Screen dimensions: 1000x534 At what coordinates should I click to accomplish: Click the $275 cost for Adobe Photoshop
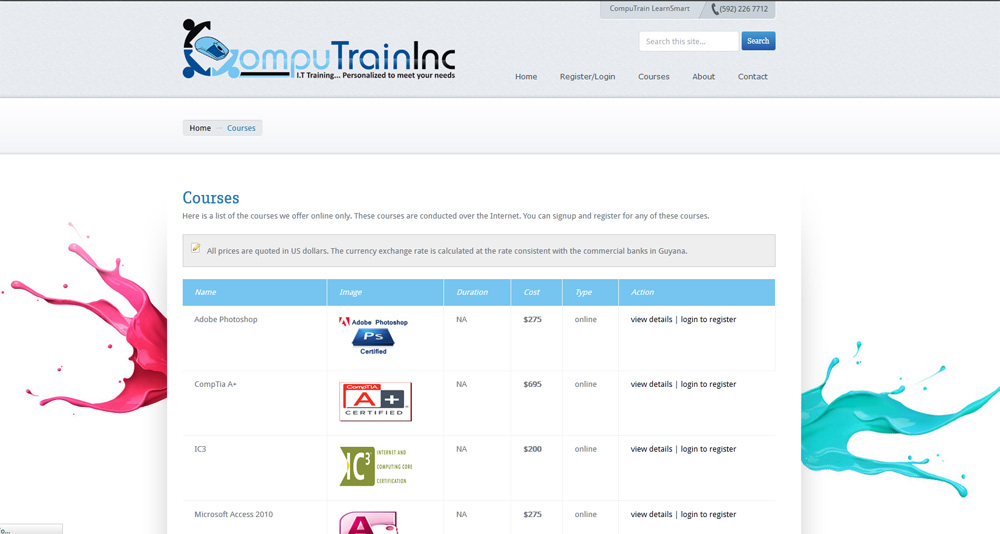533,320
